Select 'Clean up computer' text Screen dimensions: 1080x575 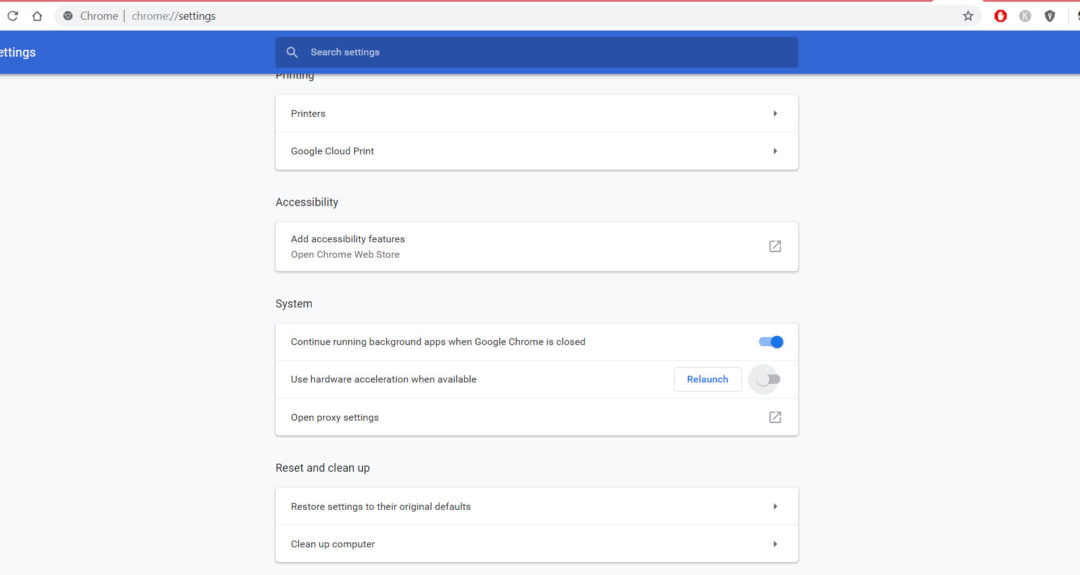333,544
